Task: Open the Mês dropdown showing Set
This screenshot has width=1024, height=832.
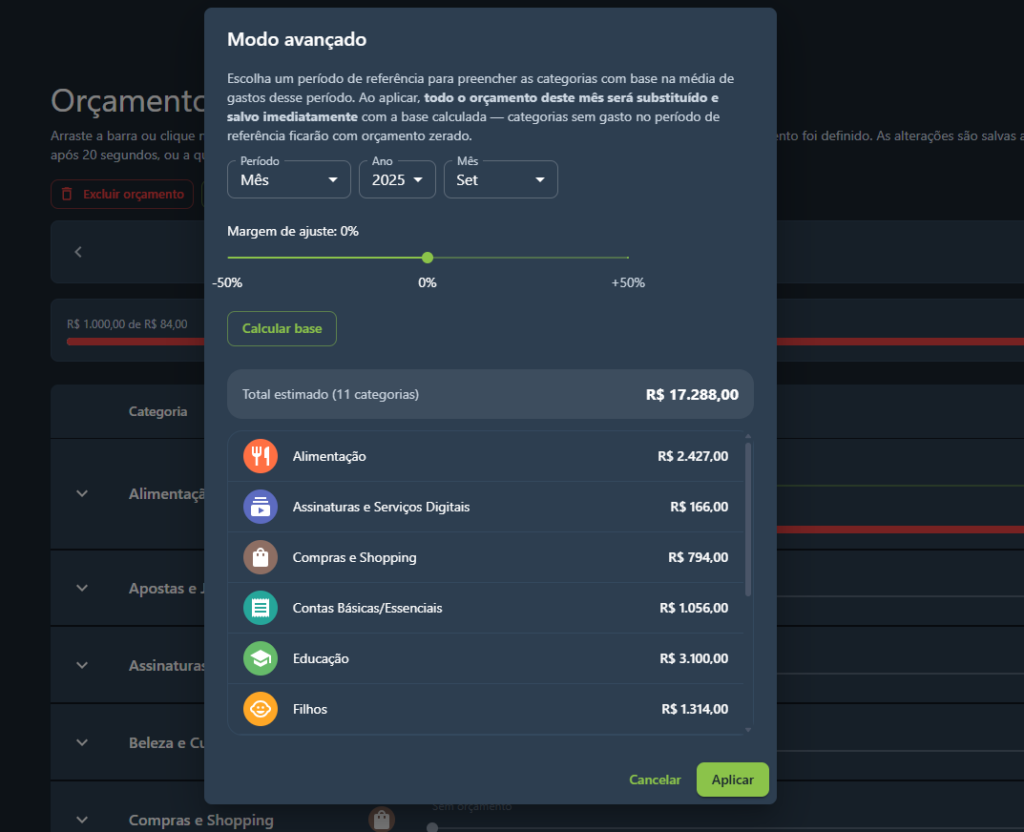Action: (500, 180)
